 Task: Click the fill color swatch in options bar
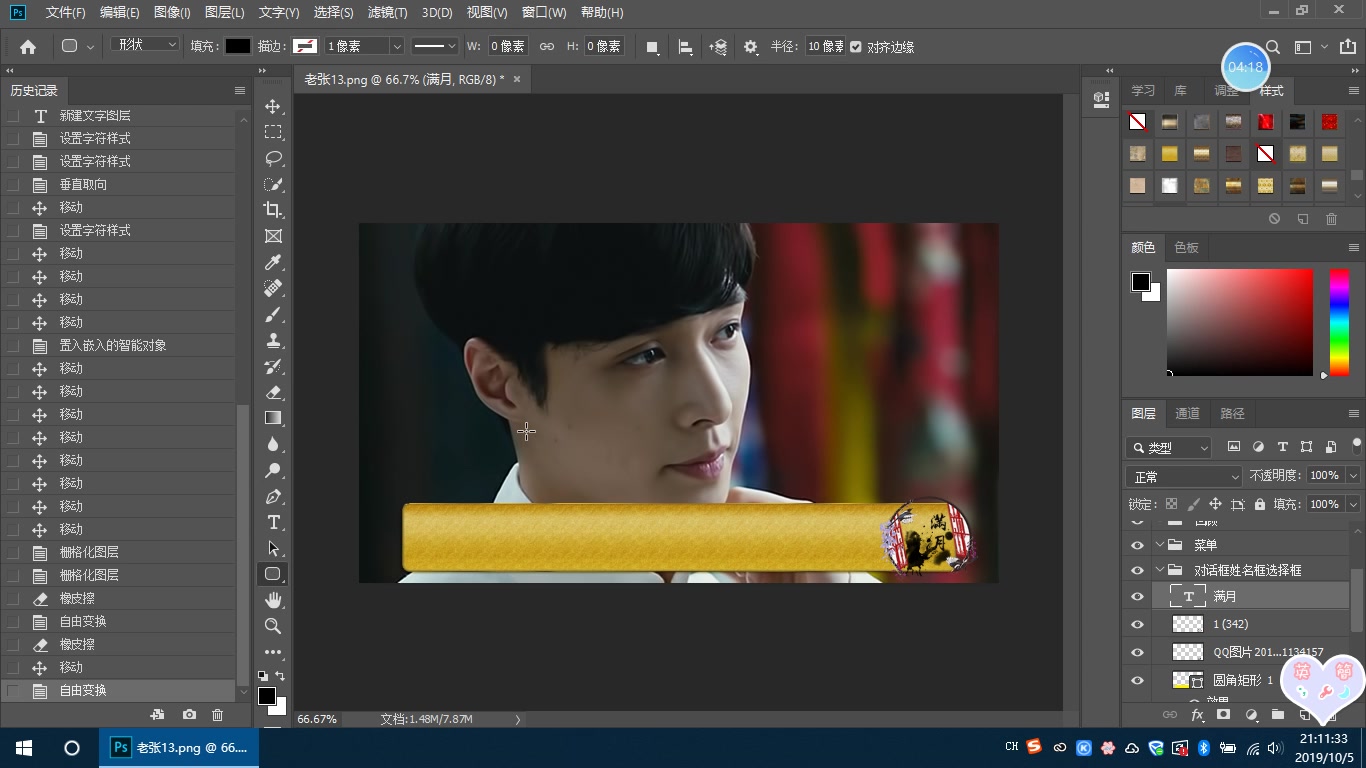237,46
